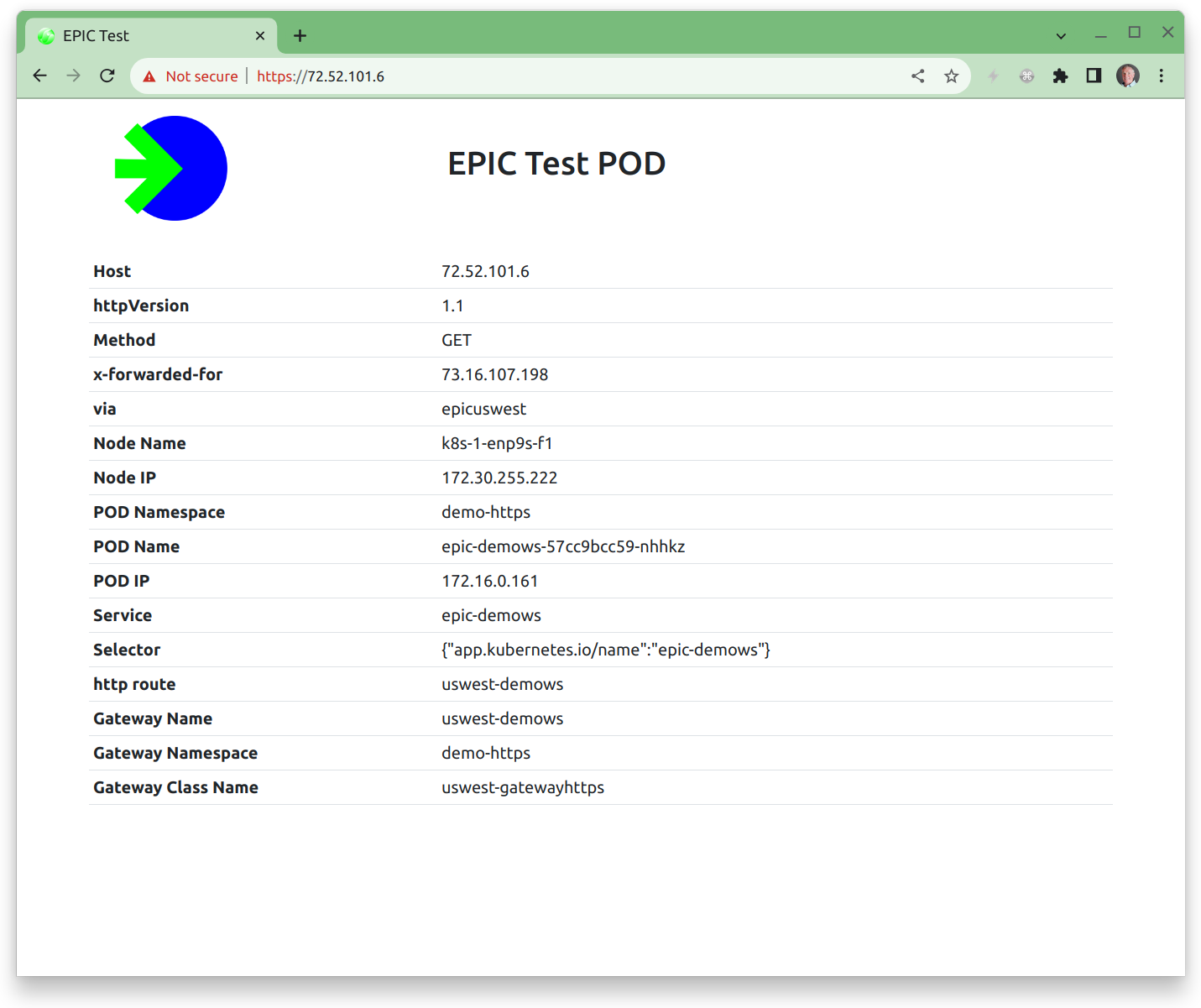Bookmark the page with the star icon
1201x1008 pixels.
952,76
